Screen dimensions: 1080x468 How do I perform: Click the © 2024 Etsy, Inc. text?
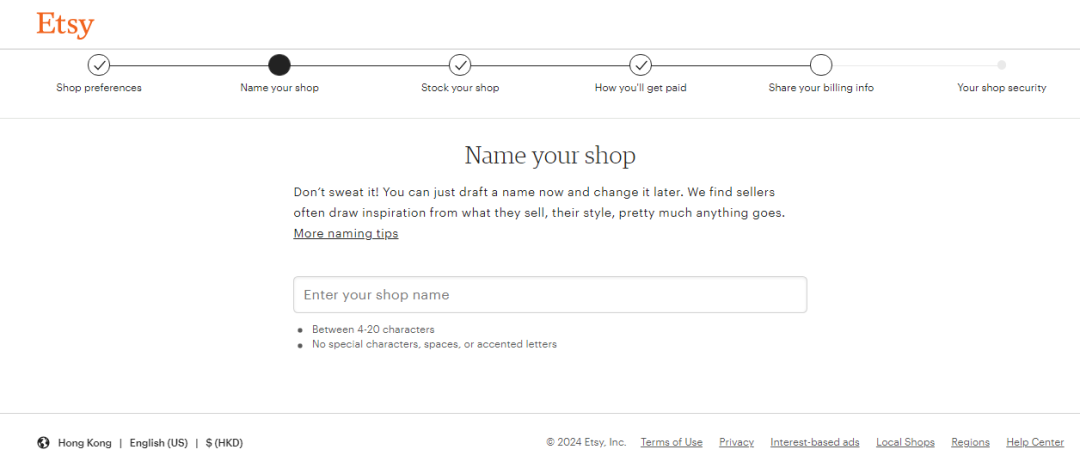(x=586, y=442)
